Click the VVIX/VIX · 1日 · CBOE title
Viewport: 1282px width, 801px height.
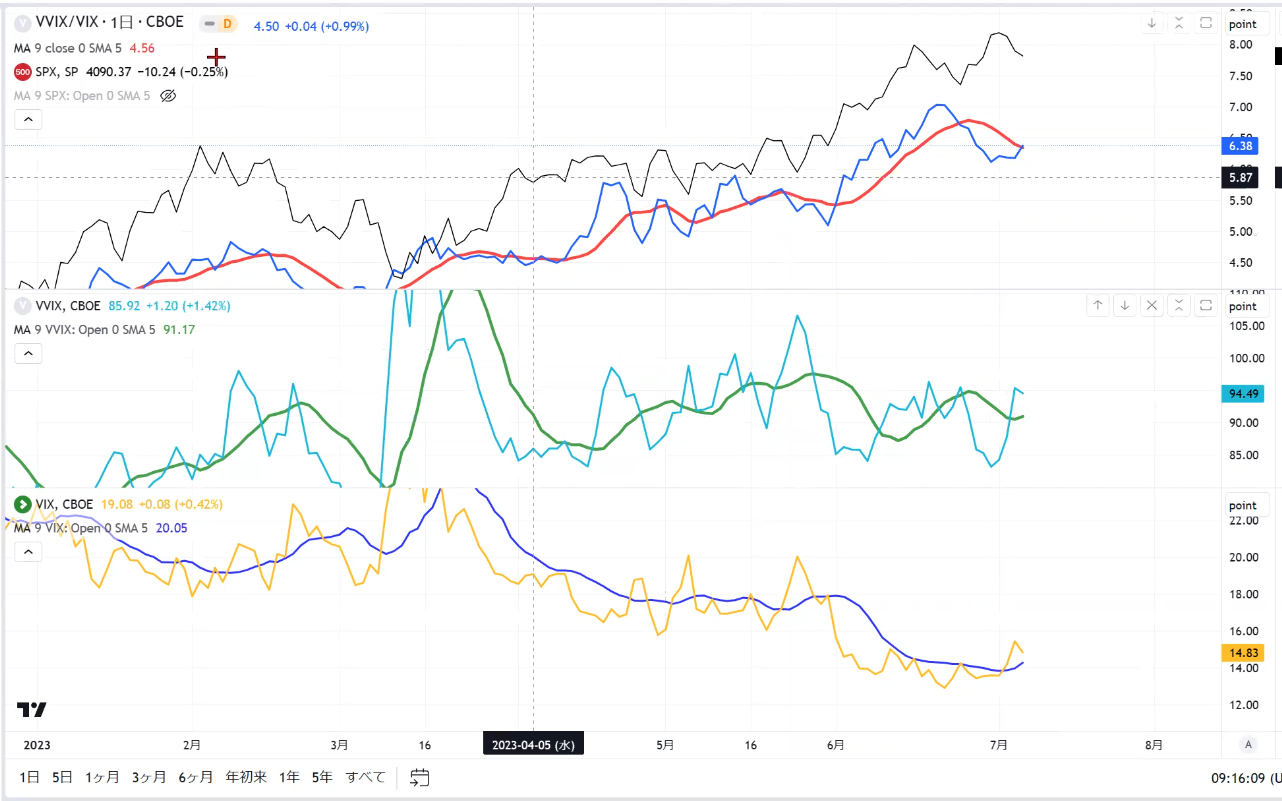click(109, 23)
